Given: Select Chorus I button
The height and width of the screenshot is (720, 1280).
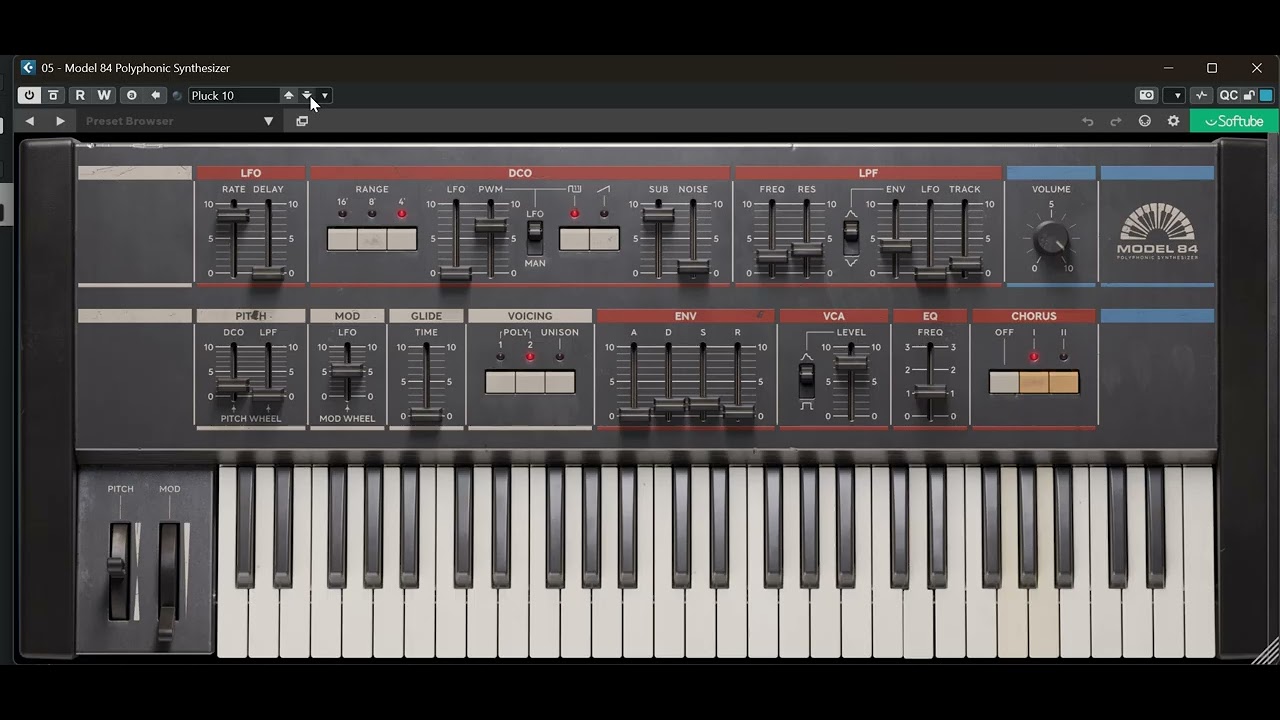Looking at the screenshot, I should pyautogui.click(x=1034, y=382).
